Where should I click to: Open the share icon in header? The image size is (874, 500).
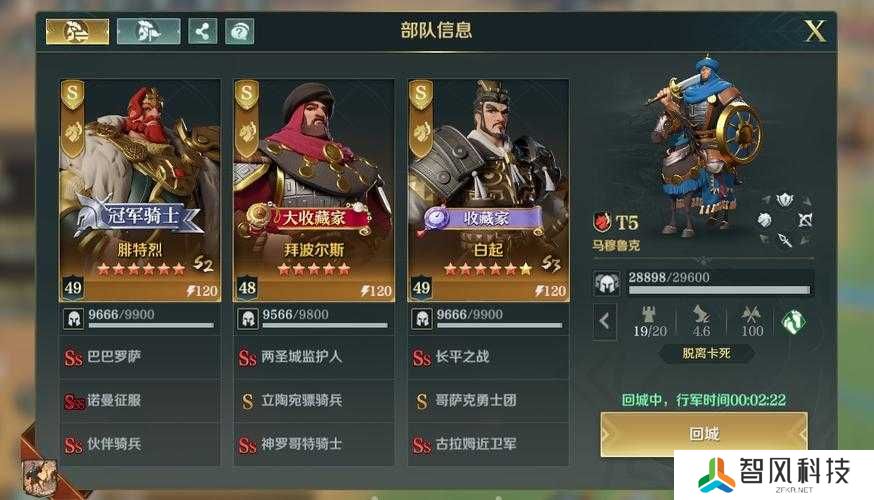click(x=203, y=31)
